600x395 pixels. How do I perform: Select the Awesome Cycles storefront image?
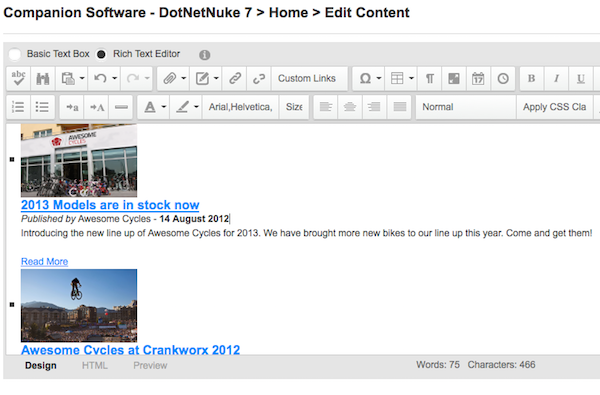click(x=79, y=160)
